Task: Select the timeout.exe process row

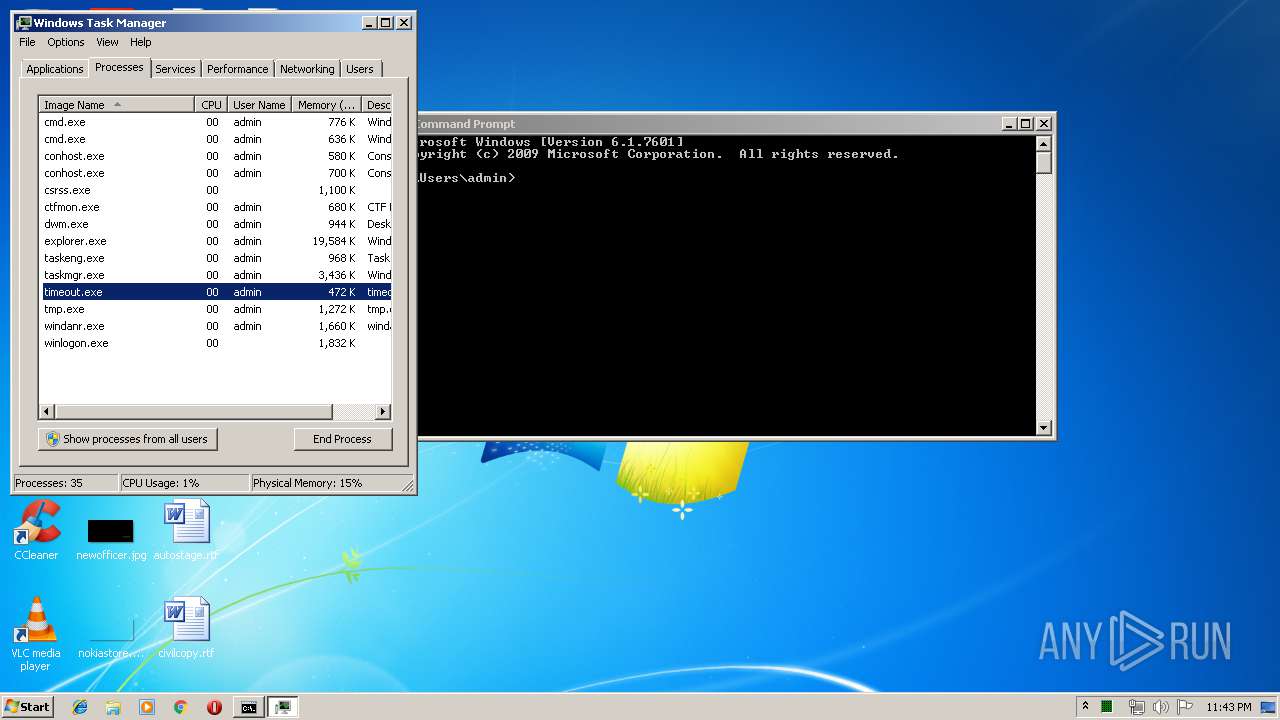Action: tap(216, 292)
